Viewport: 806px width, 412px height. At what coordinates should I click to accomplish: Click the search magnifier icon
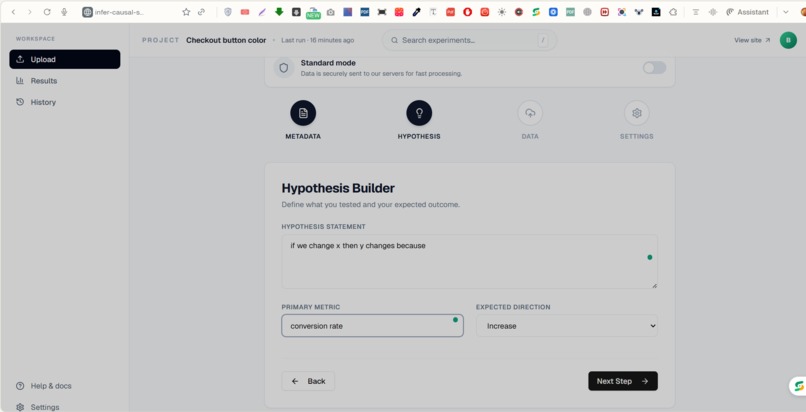coord(394,40)
